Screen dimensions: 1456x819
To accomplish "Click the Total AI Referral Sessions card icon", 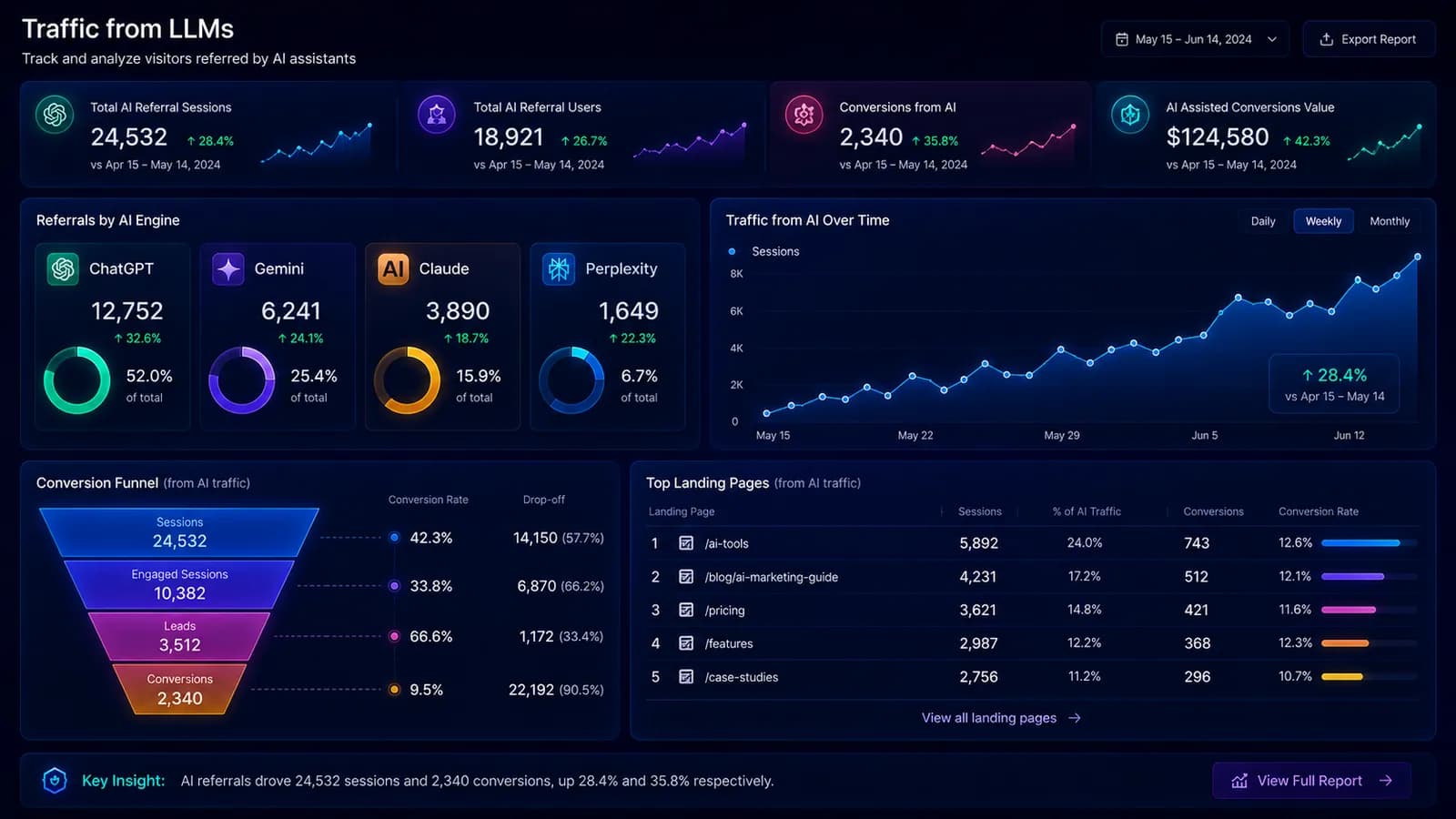I will tap(55, 115).
